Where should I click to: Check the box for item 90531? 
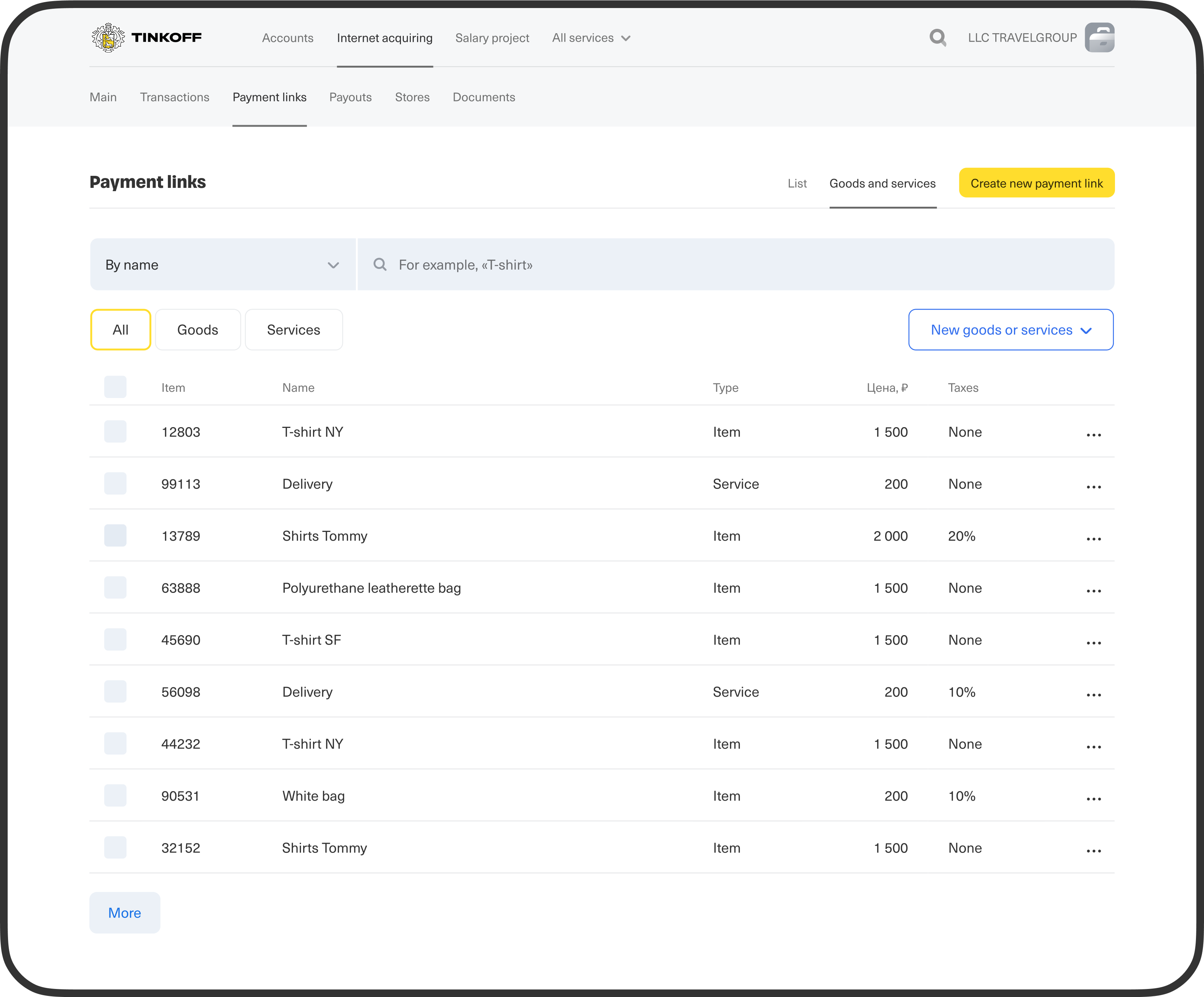[115, 796]
